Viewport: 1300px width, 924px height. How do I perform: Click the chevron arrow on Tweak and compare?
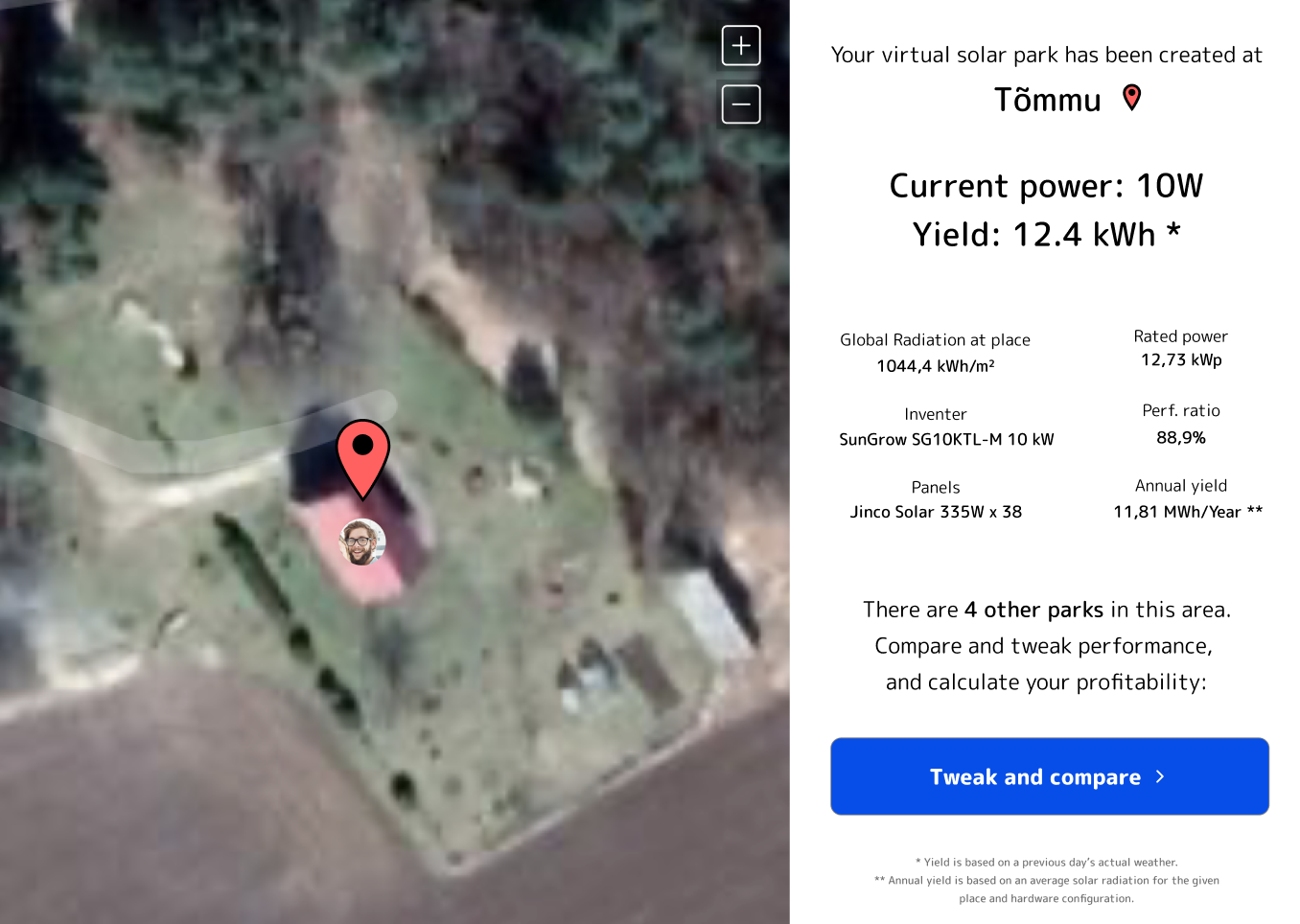coord(1160,776)
